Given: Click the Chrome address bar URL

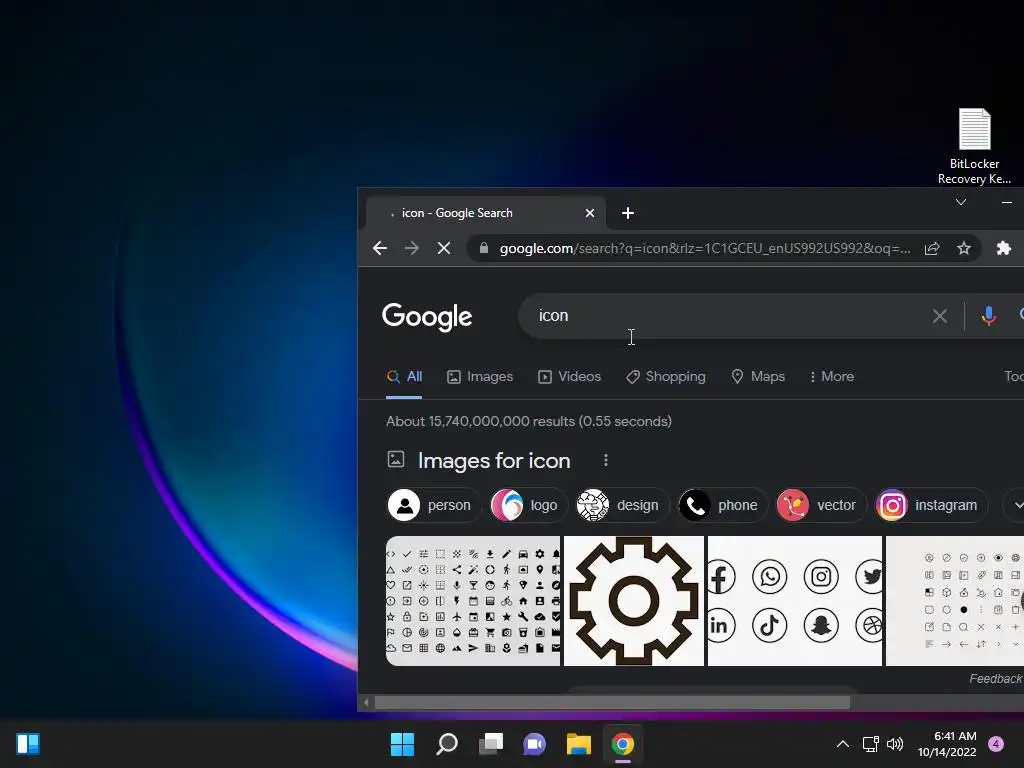Looking at the screenshot, I should tap(705, 248).
